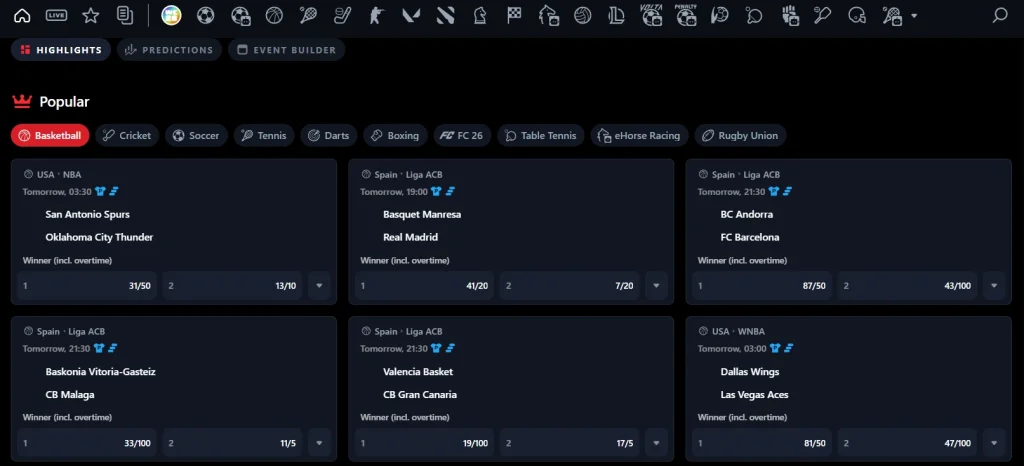Select the Basketball popular filter
The height and width of the screenshot is (466, 1024).
[x=50, y=136]
